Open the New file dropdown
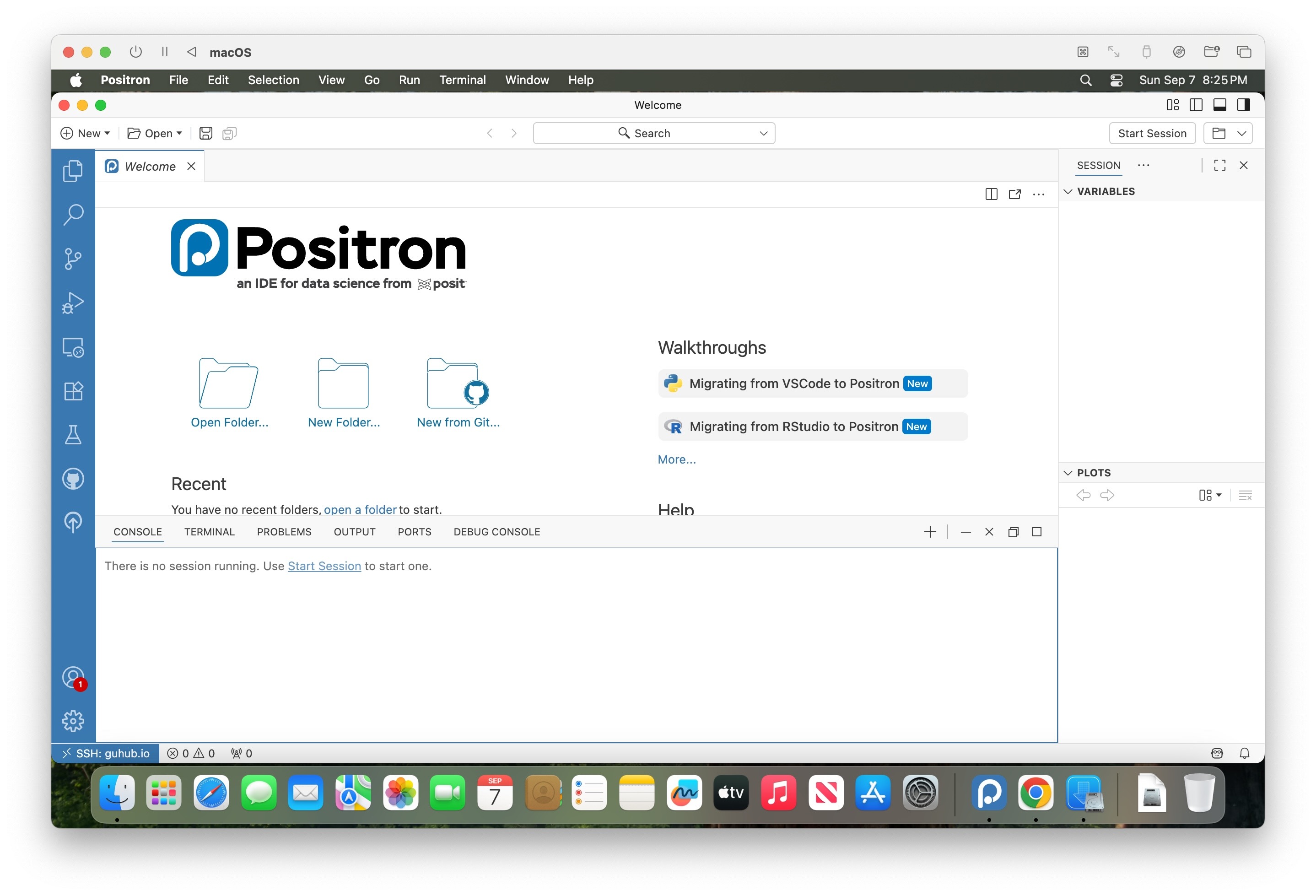The width and height of the screenshot is (1316, 896). [86, 133]
